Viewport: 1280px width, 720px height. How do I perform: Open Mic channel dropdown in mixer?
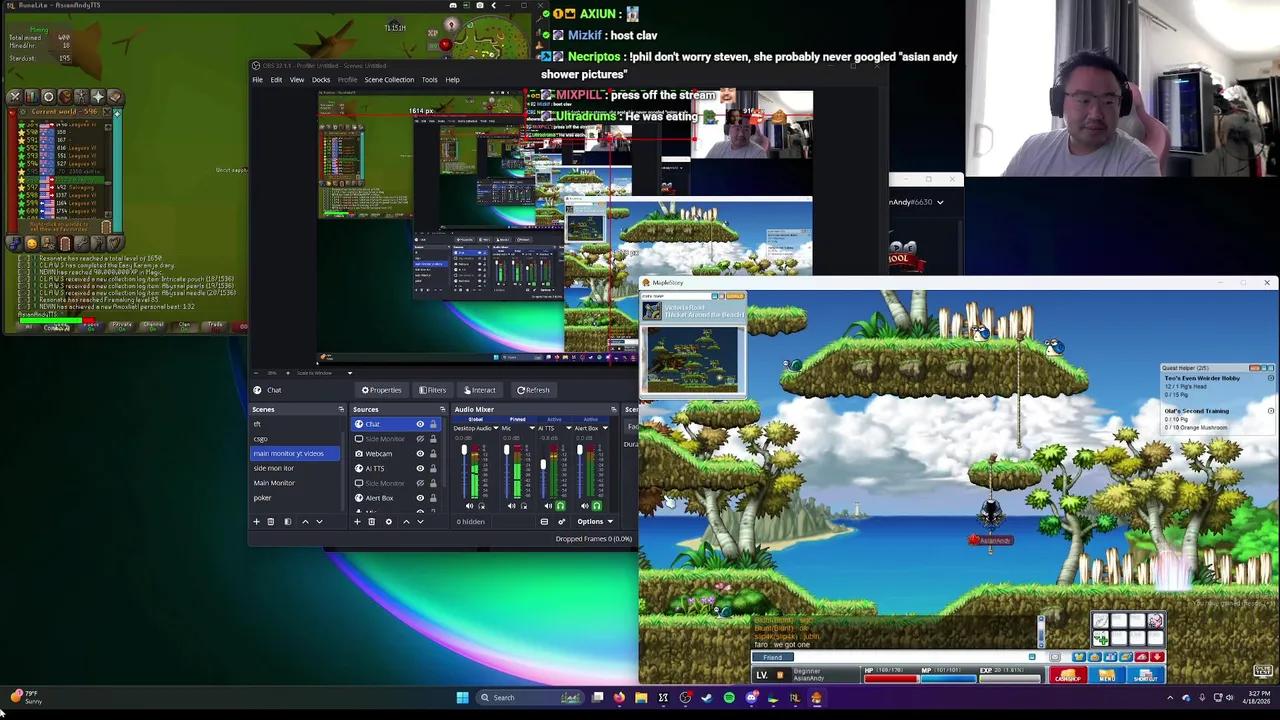coord(532,428)
